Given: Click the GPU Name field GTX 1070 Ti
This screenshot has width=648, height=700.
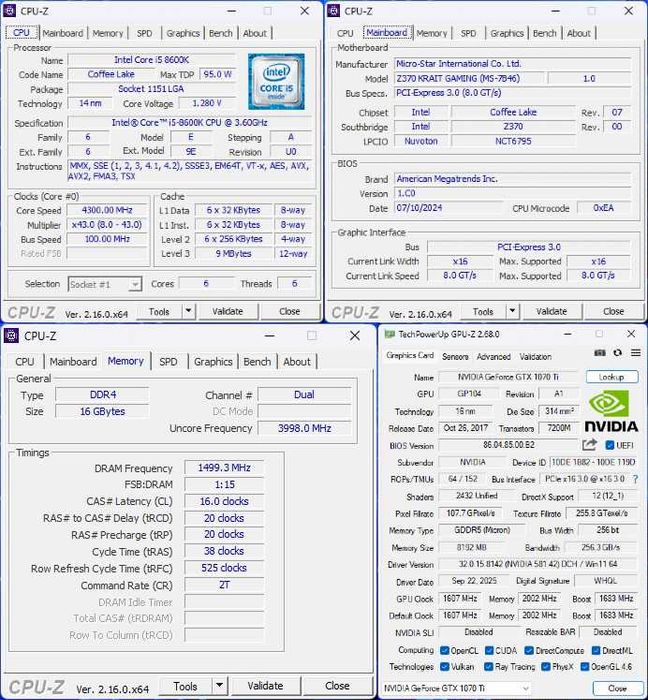Looking at the screenshot, I should tap(508, 377).
